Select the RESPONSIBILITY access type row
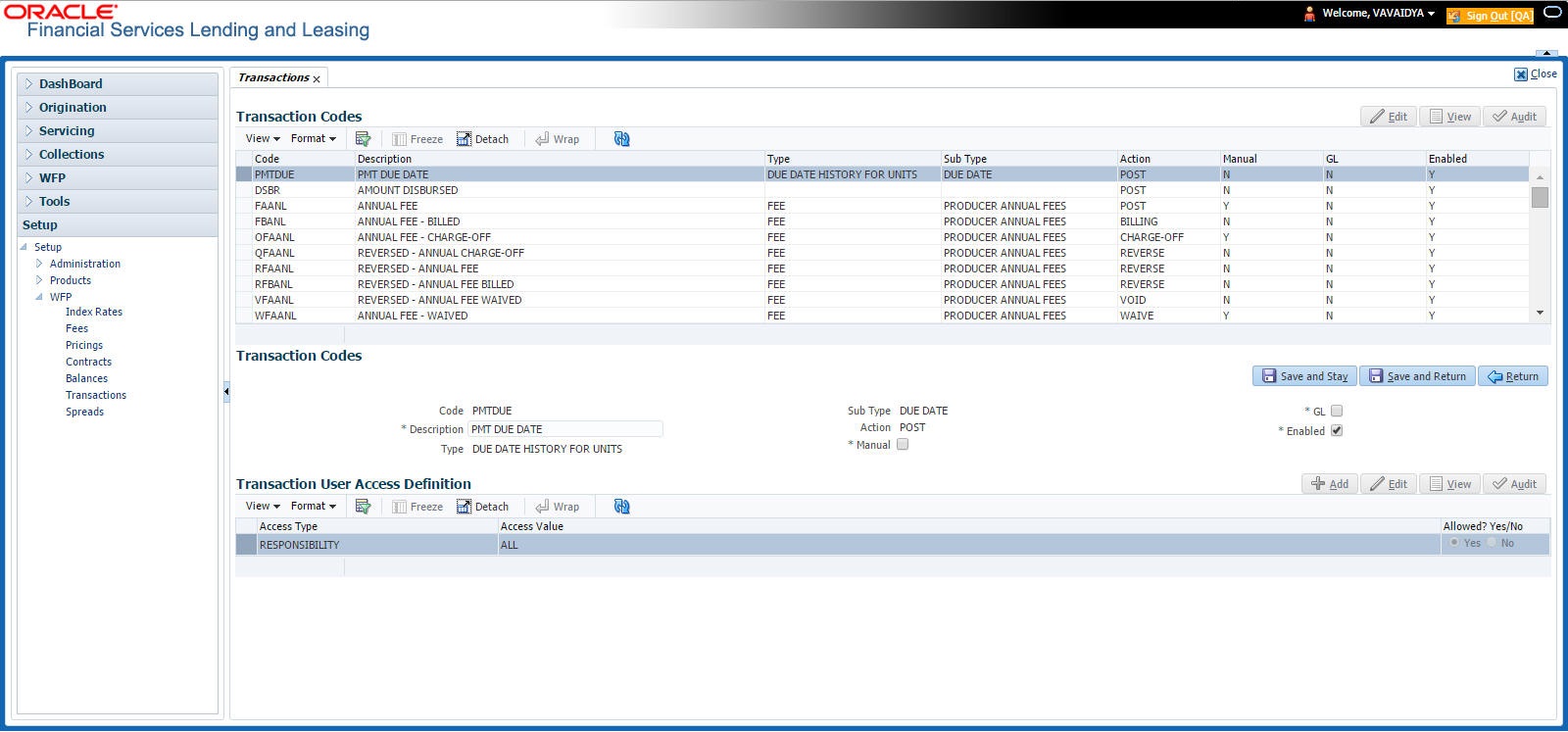The width and height of the screenshot is (1568, 732). click(x=892, y=545)
